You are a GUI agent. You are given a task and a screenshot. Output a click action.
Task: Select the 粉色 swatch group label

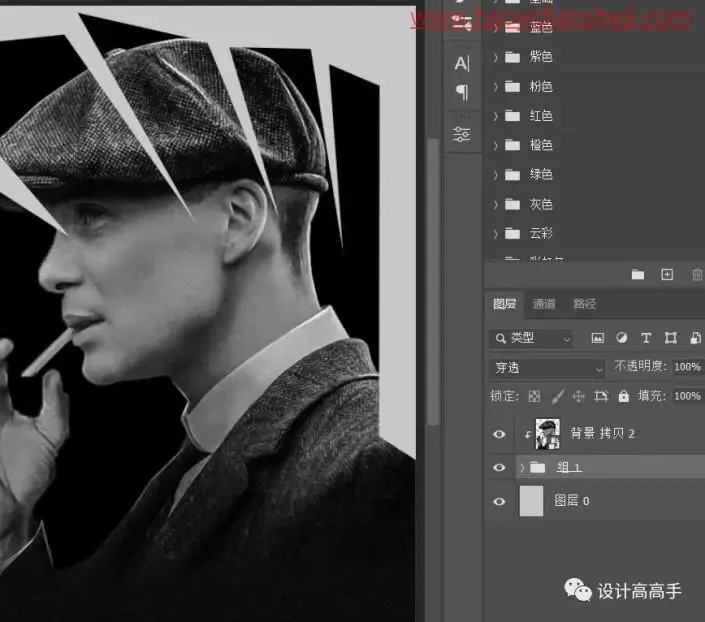(x=541, y=86)
